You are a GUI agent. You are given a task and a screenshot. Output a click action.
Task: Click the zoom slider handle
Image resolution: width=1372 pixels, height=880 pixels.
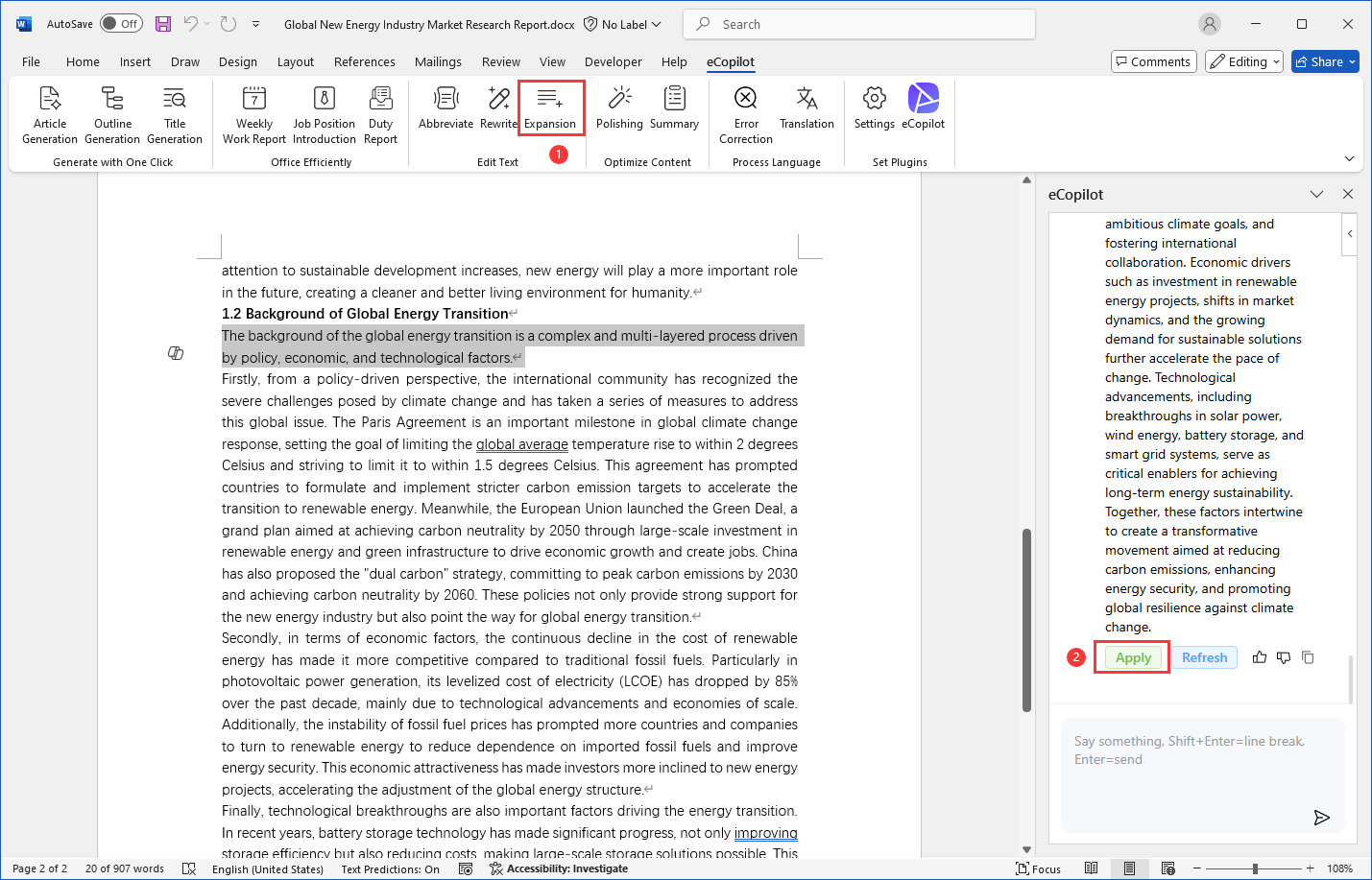[1255, 868]
